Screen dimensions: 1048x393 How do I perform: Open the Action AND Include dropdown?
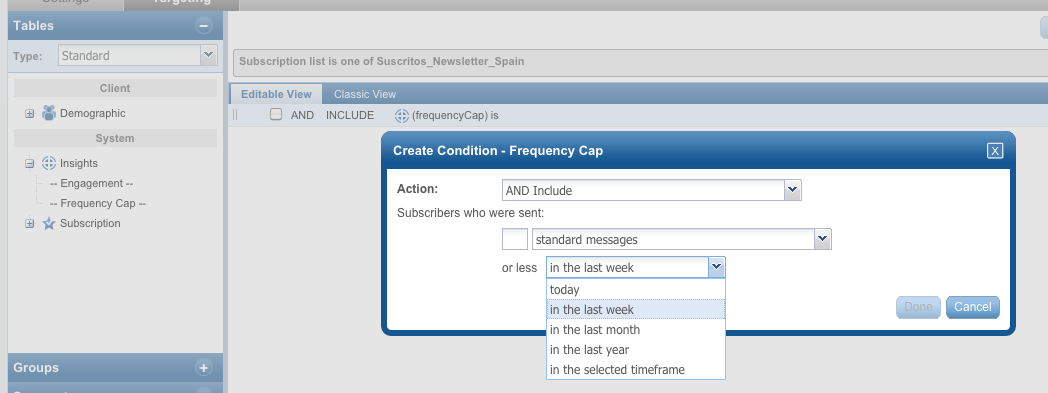point(792,190)
